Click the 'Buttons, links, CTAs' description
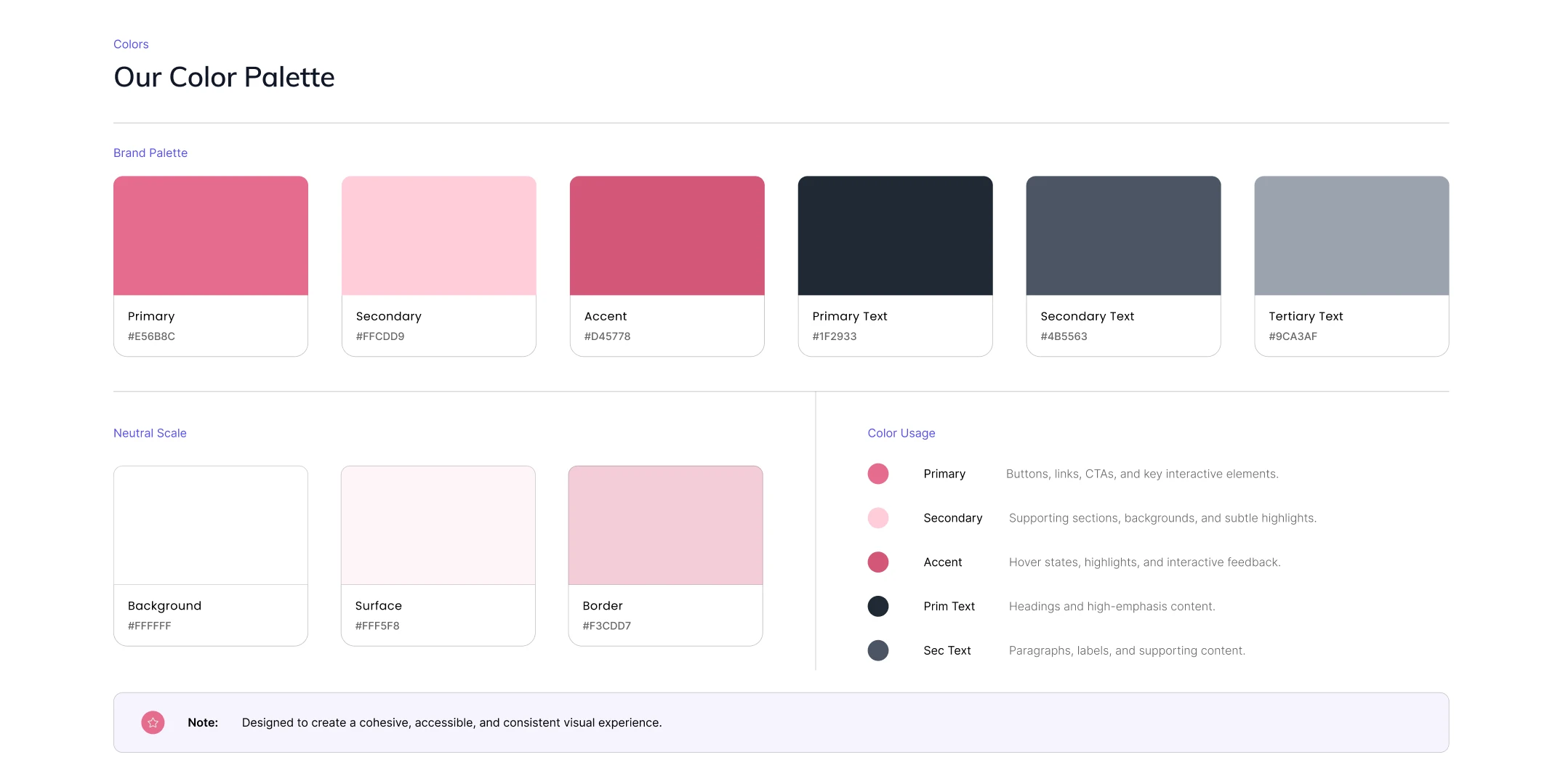 click(1142, 474)
